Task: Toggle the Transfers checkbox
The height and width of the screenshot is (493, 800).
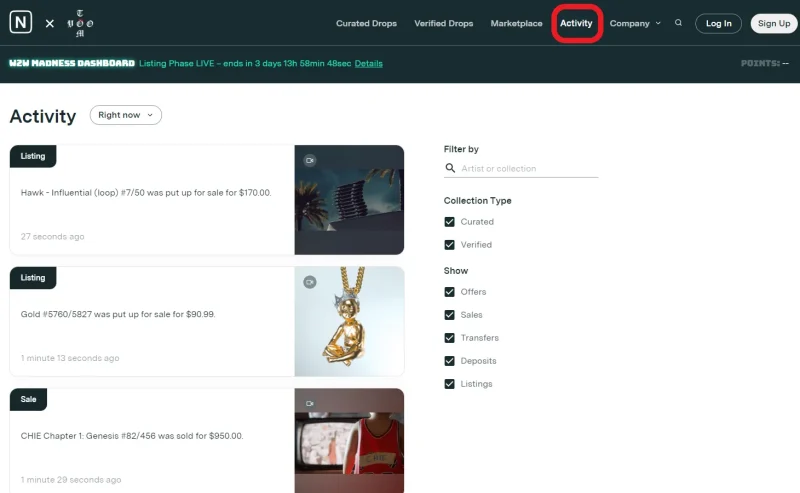Action: click(x=450, y=338)
